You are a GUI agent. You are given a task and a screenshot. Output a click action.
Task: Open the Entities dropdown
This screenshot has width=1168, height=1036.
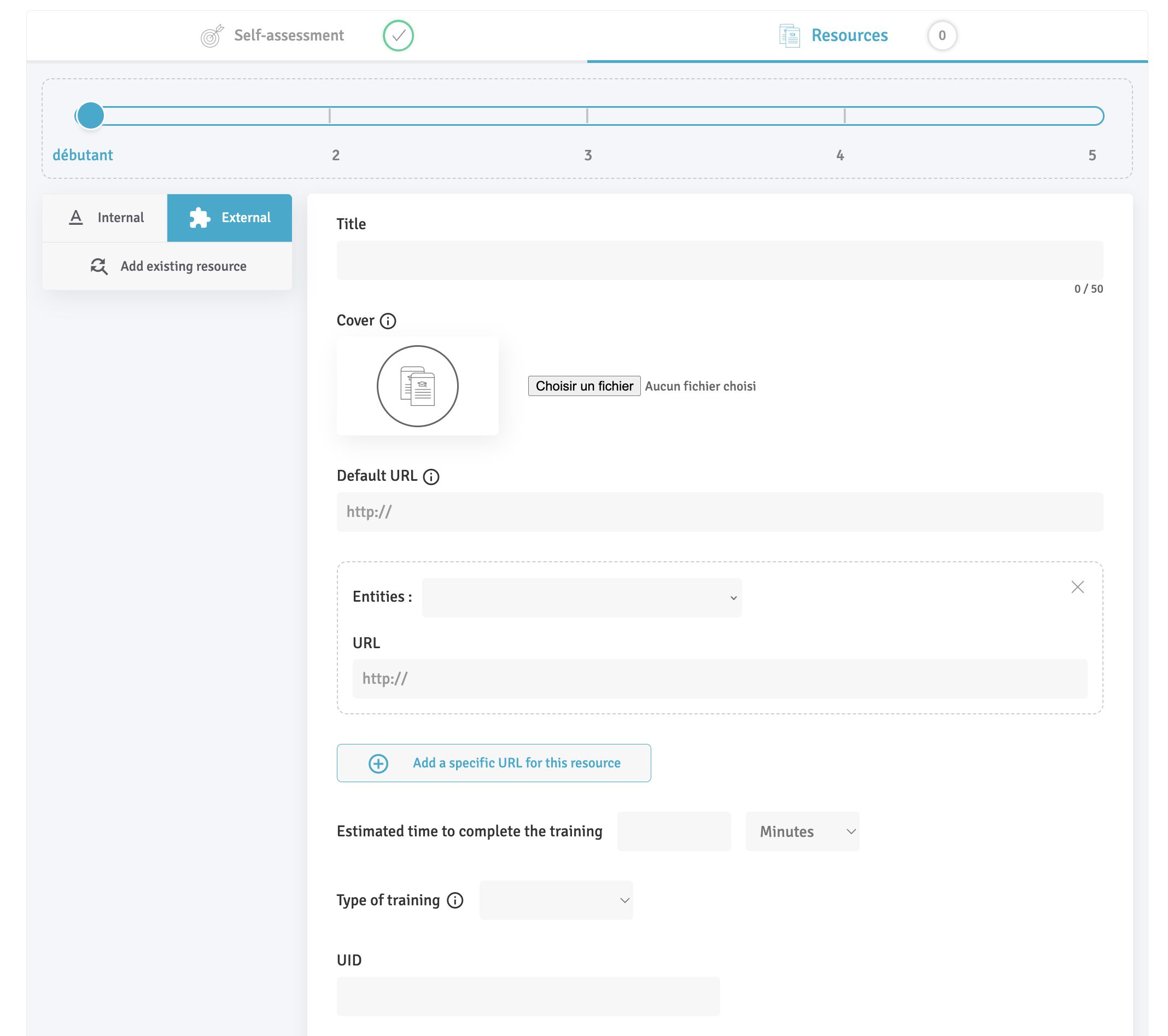pos(581,597)
